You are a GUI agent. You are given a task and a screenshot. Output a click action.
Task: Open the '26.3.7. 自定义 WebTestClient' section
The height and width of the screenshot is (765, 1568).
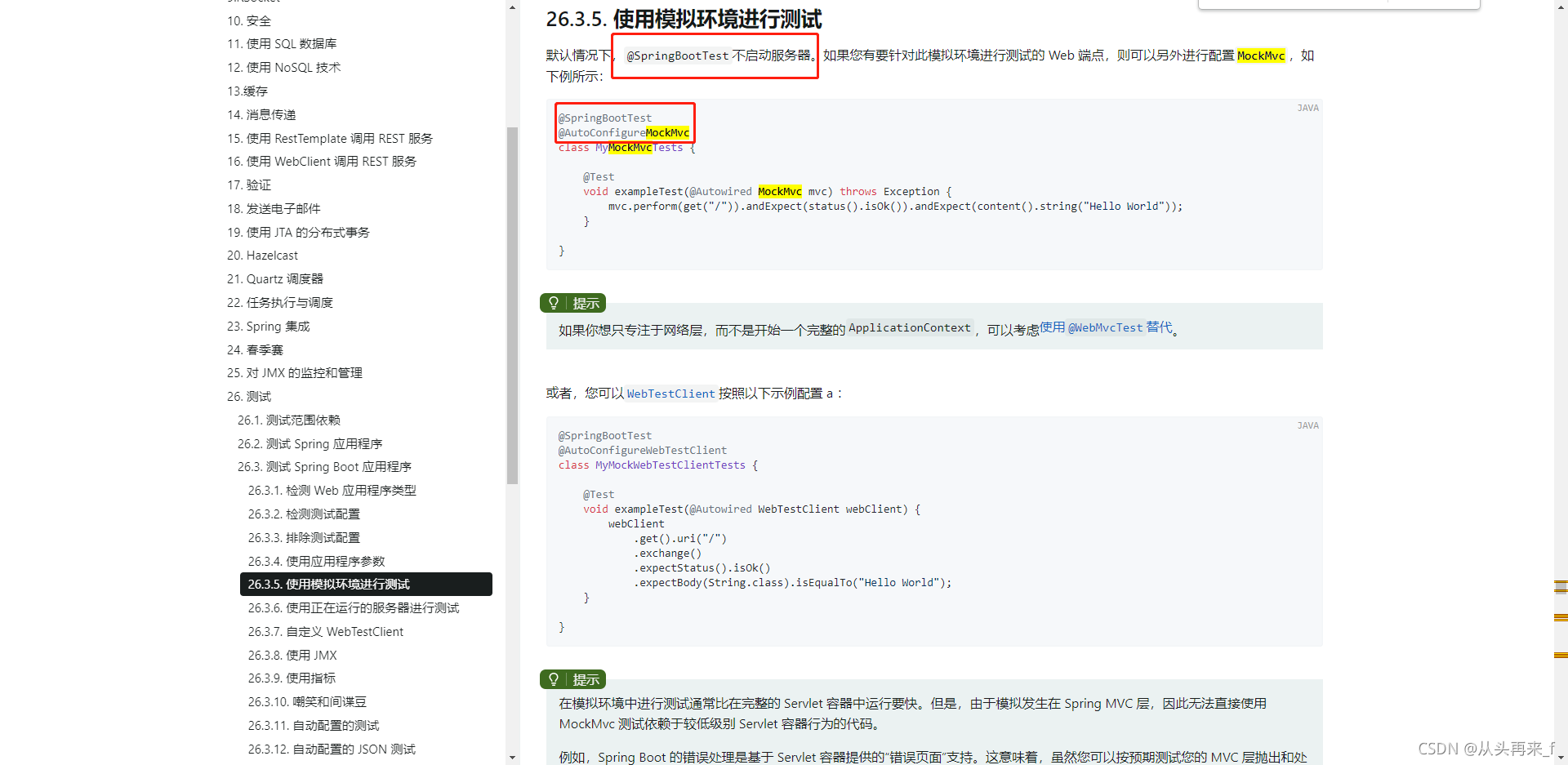point(325,631)
